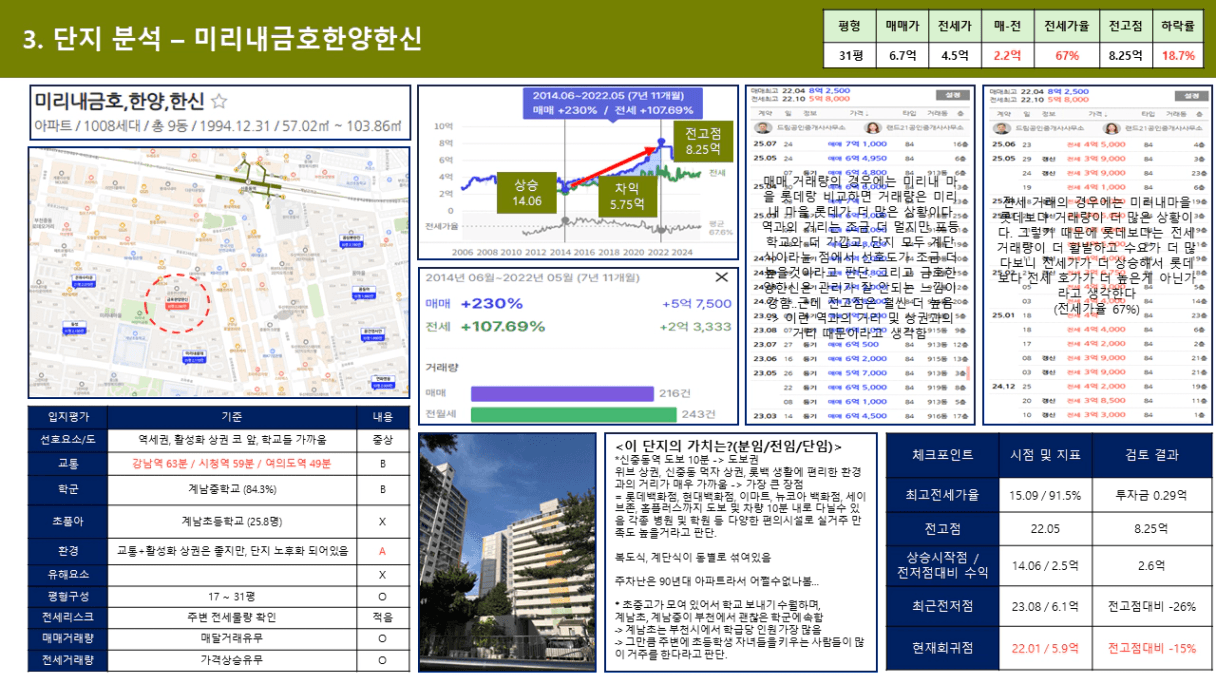Click 드림공인중개사사무소 agent avatar in 전세 list

[x=1001, y=128]
